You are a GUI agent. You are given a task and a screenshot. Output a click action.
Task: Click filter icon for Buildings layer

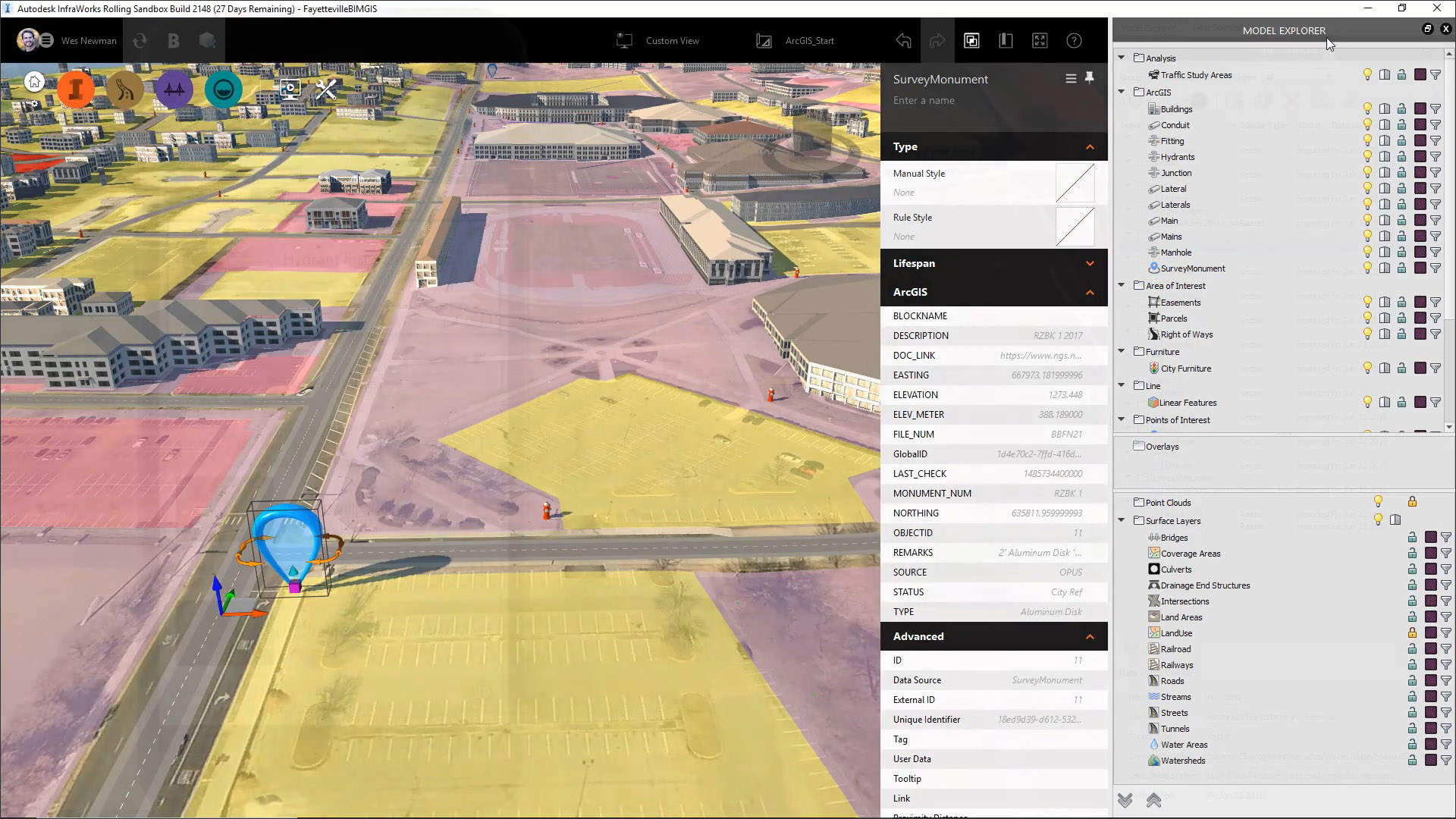(1436, 109)
